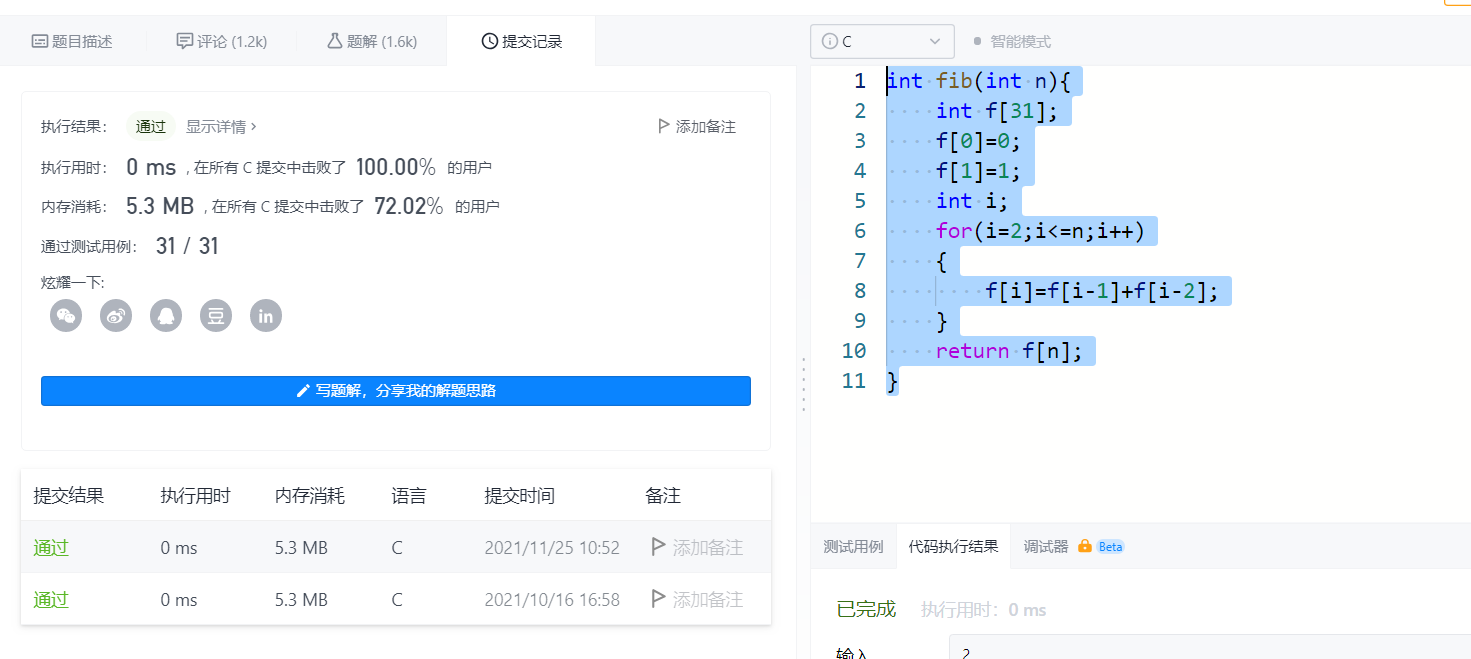The width and height of the screenshot is (1471, 659).
Task: Click the lock icon next to 调试器
Action: click(x=1084, y=547)
